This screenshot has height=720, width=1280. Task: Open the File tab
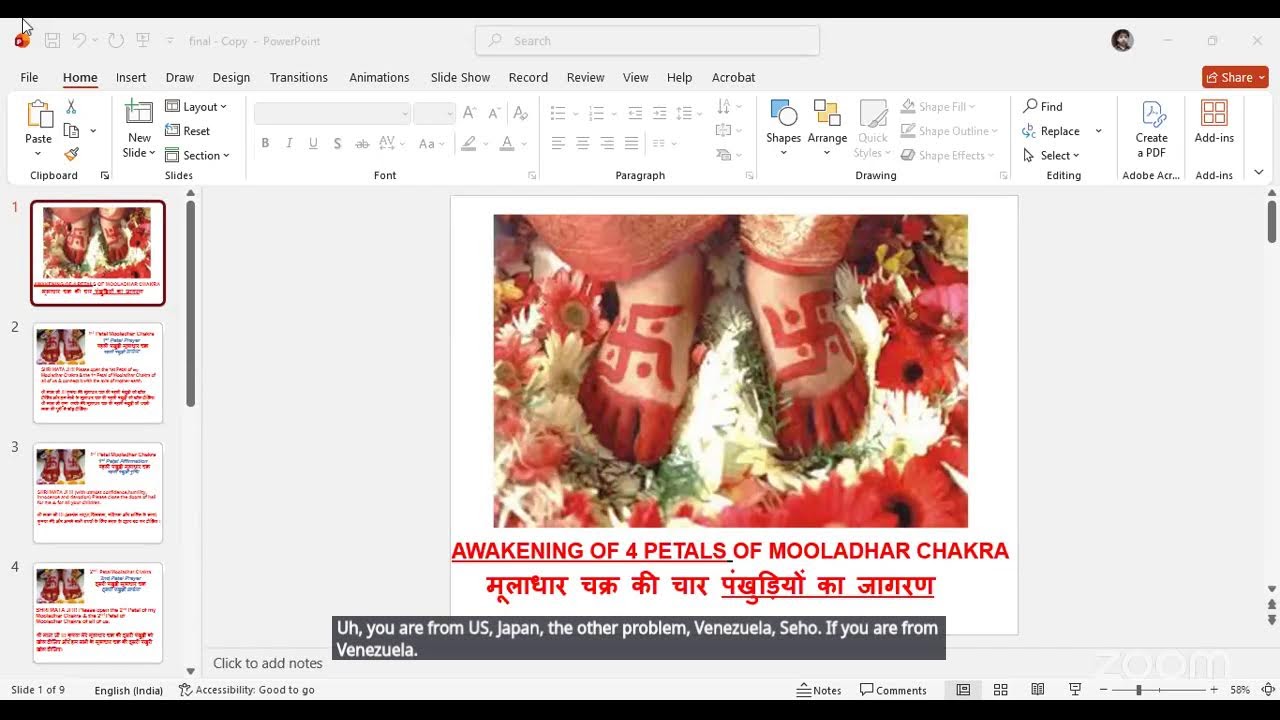29,77
